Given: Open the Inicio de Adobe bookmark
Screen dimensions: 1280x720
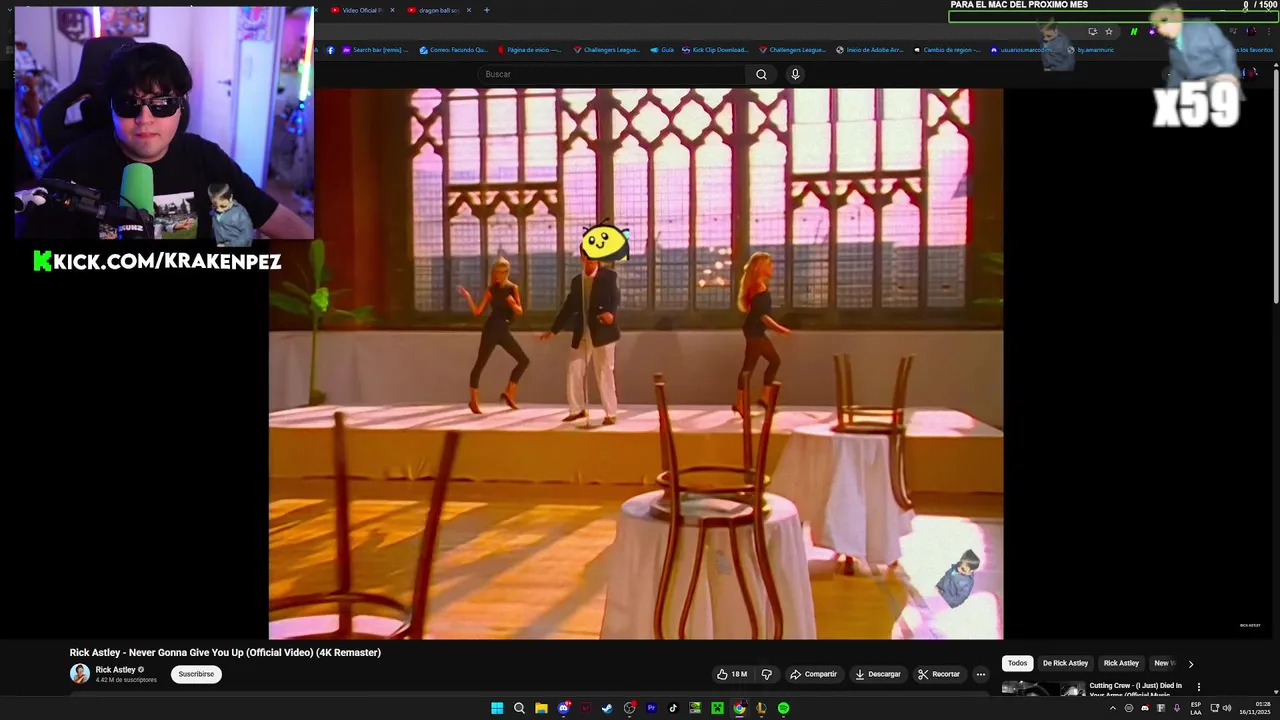Looking at the screenshot, I should tap(870, 50).
